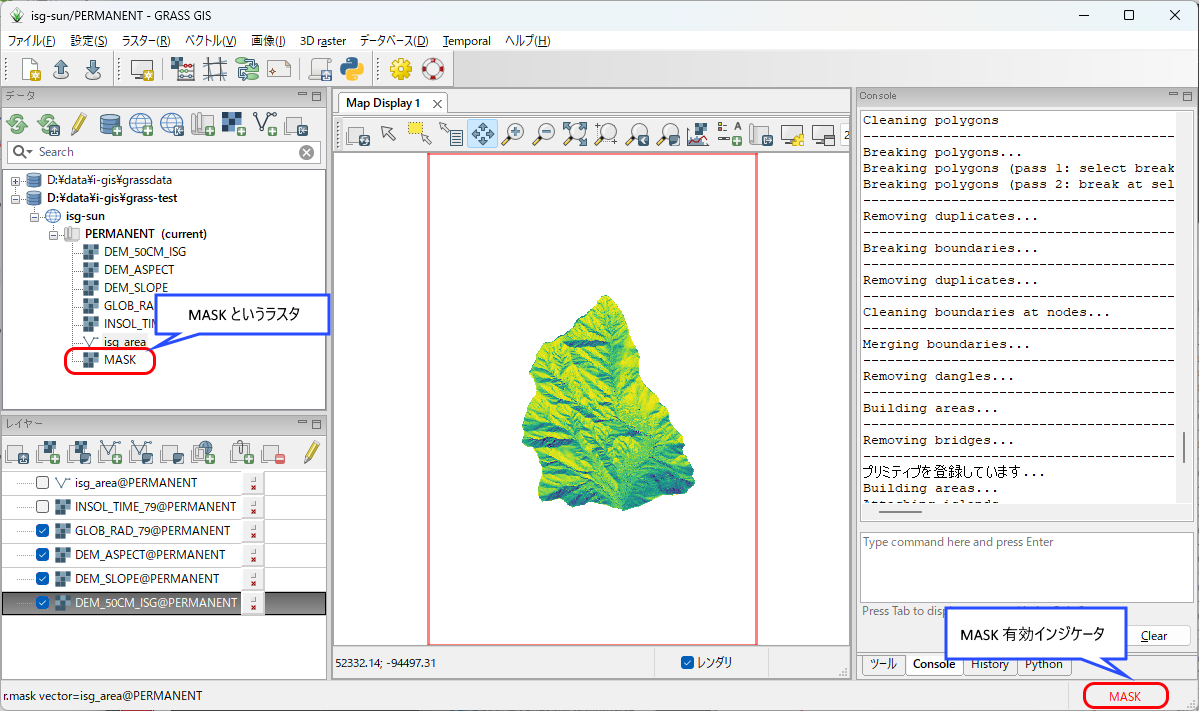Select the Pan tool in Map Display
Screen dimensions: 1199x711
483,133
